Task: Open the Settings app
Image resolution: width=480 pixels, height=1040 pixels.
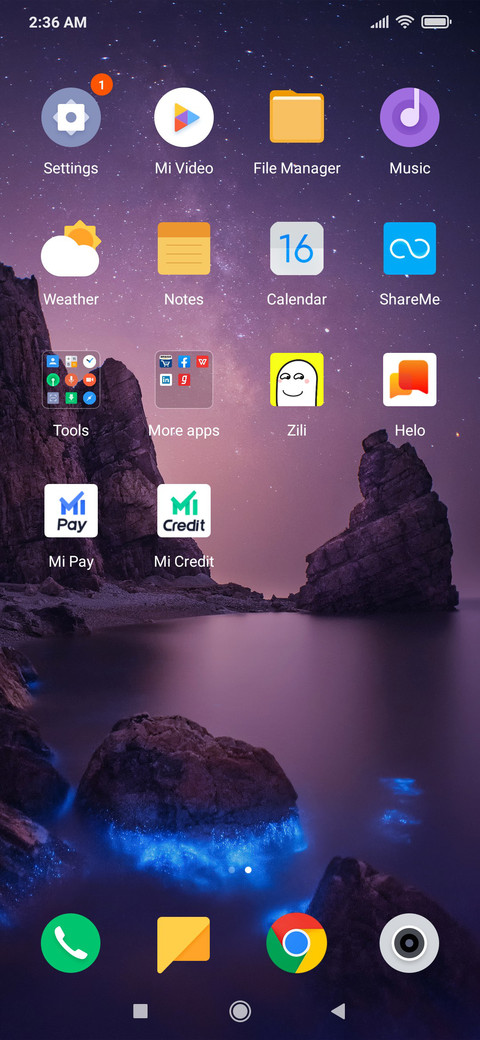Action: [x=71, y=117]
